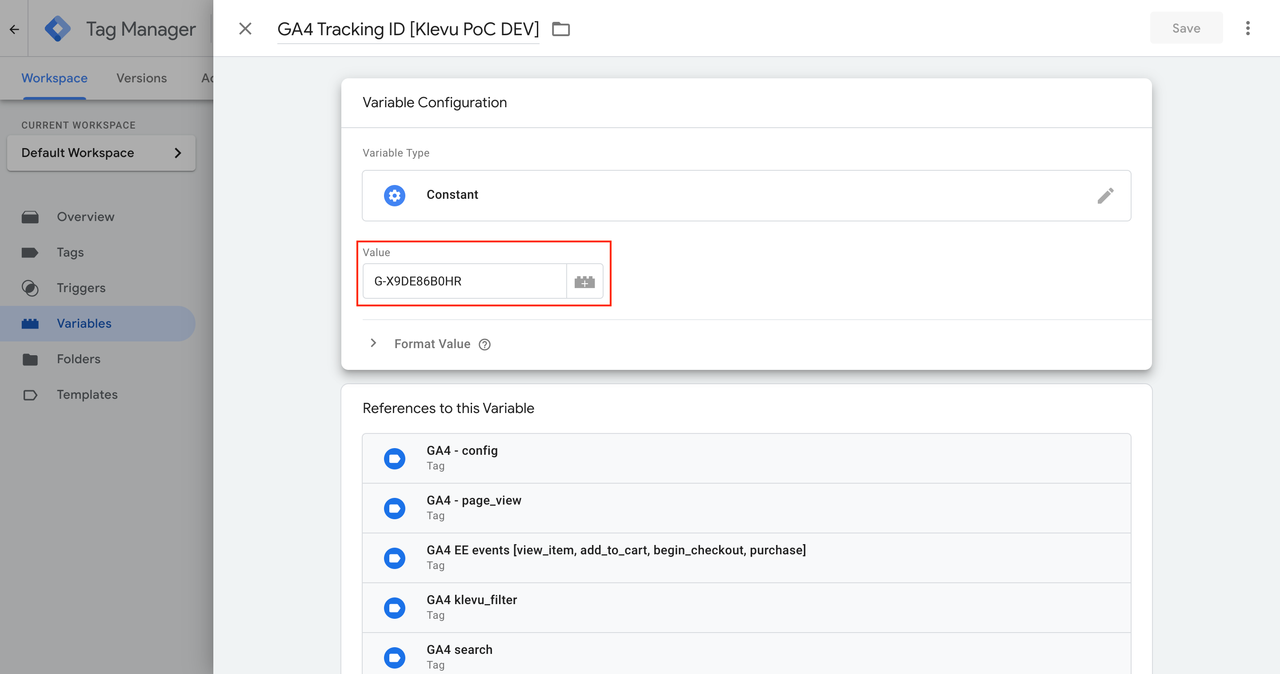Go to Folders in sidebar
This screenshot has width=1280, height=674.
pyautogui.click(x=98, y=359)
